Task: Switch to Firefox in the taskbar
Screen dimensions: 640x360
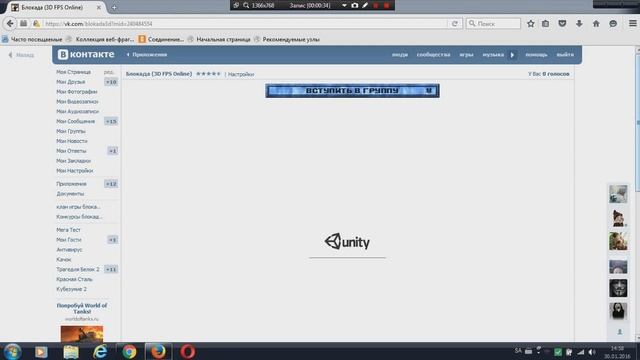Action: 158,351
